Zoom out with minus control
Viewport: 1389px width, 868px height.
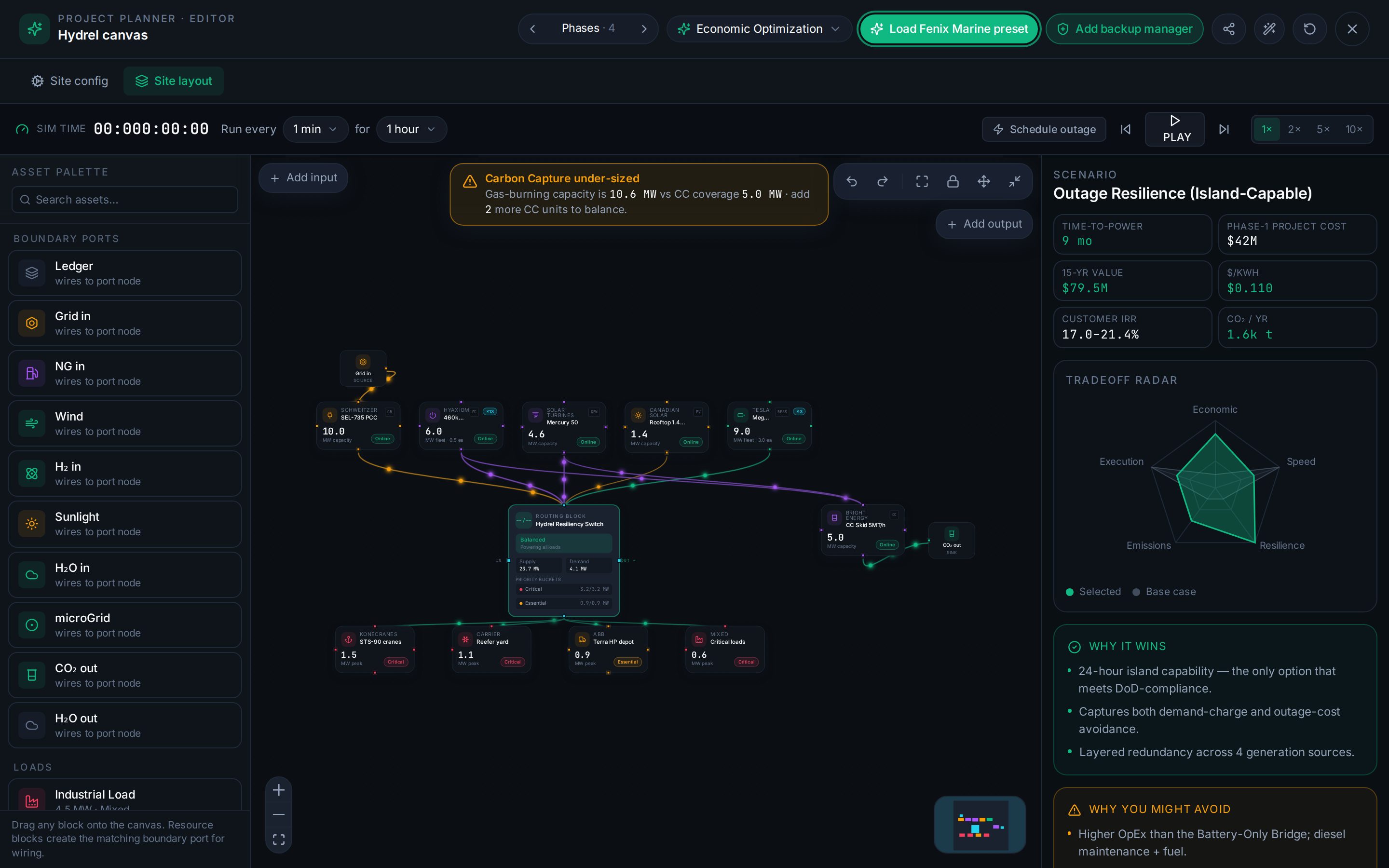(x=278, y=814)
